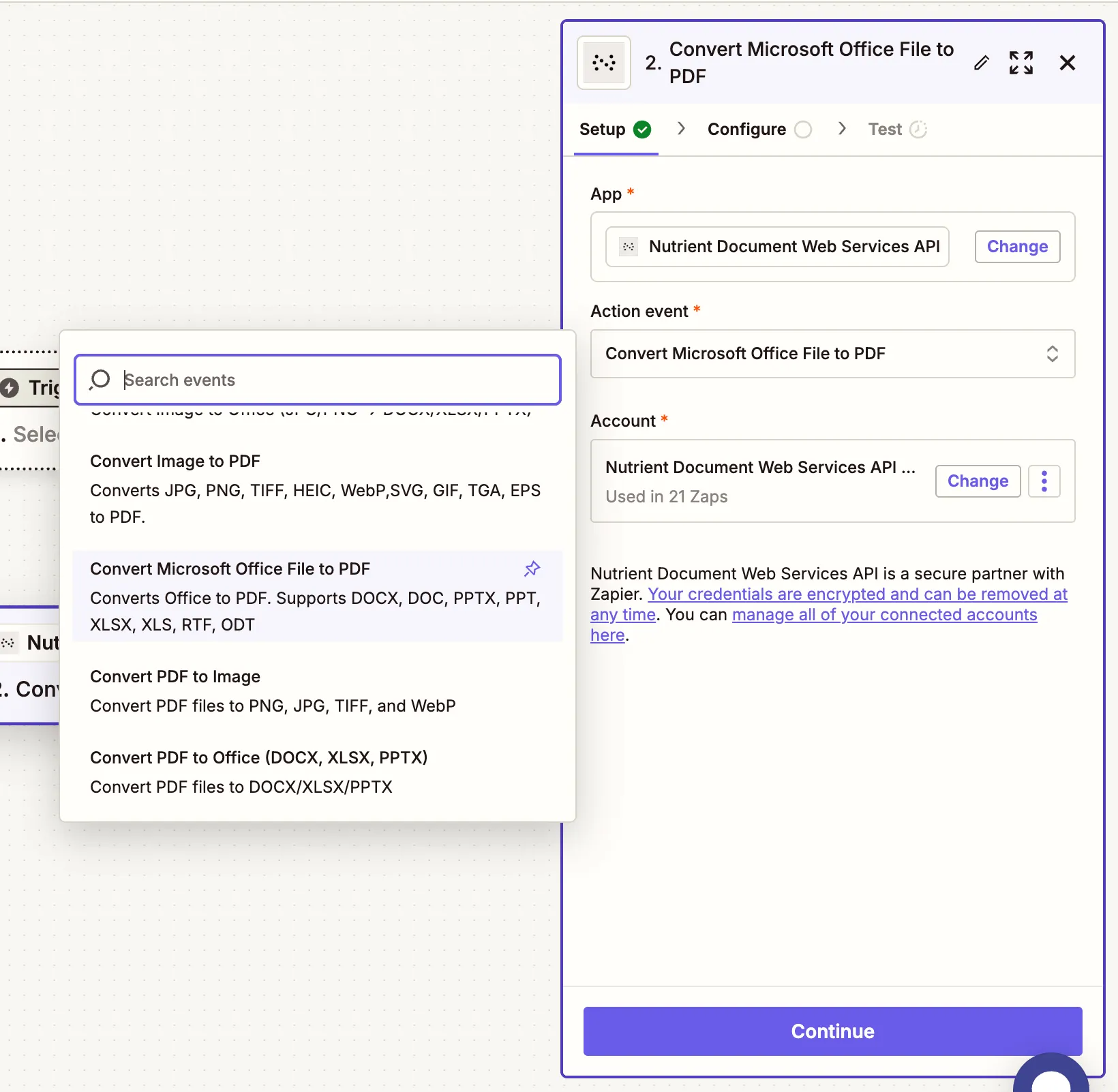Viewport: 1118px width, 1092px height.
Task: Switch to the Test tab
Action: pos(884,129)
